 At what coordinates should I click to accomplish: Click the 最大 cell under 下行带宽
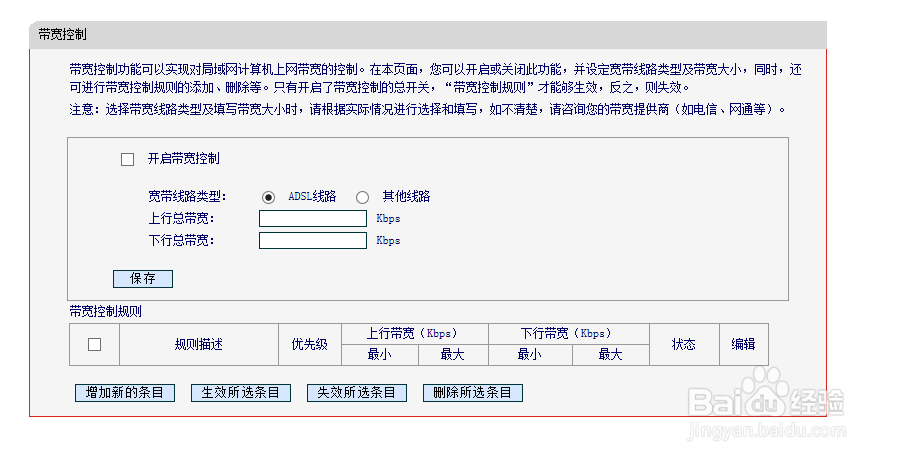(611, 355)
